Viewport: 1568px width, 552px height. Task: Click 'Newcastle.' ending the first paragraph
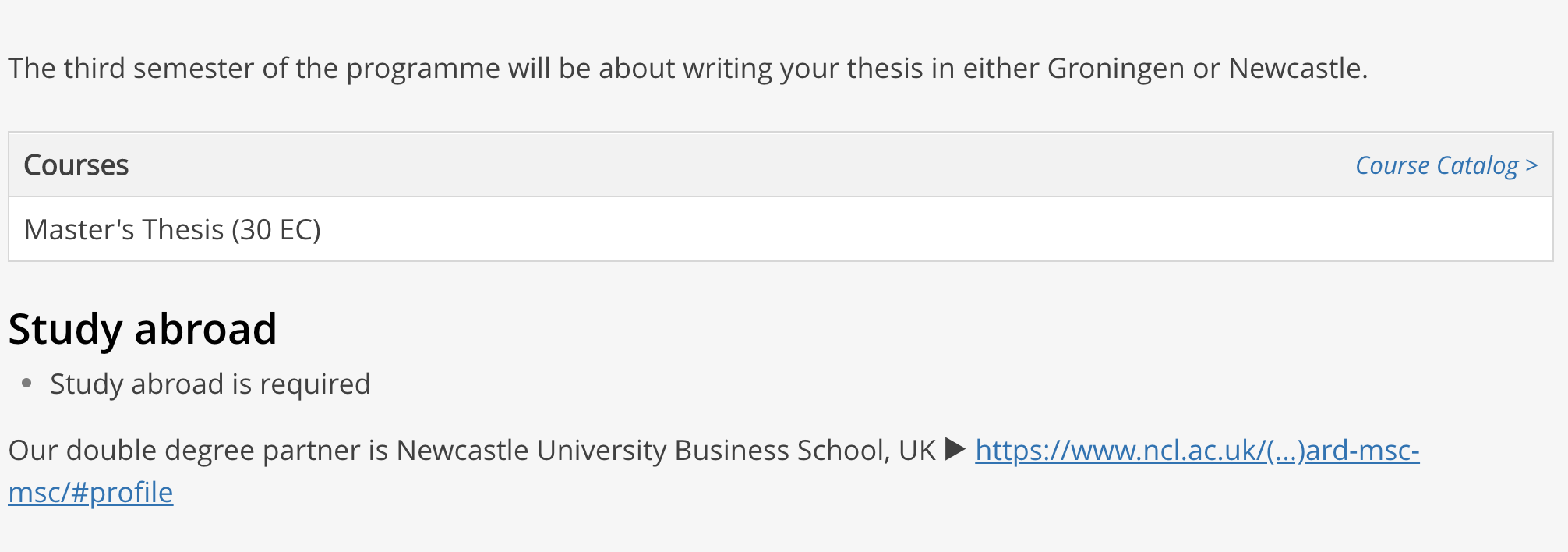pyautogui.click(x=1298, y=69)
